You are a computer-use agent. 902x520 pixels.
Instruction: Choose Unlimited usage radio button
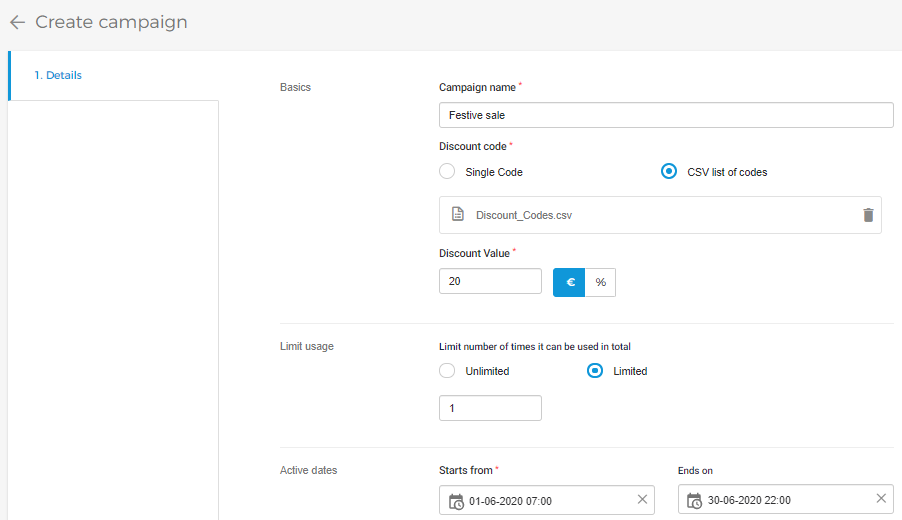pos(448,371)
